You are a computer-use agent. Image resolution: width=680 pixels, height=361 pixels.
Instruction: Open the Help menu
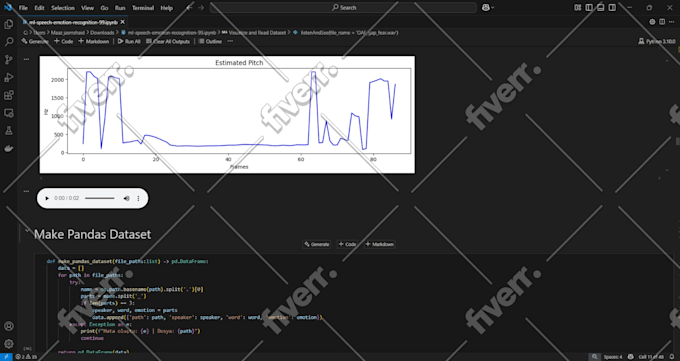(167, 8)
